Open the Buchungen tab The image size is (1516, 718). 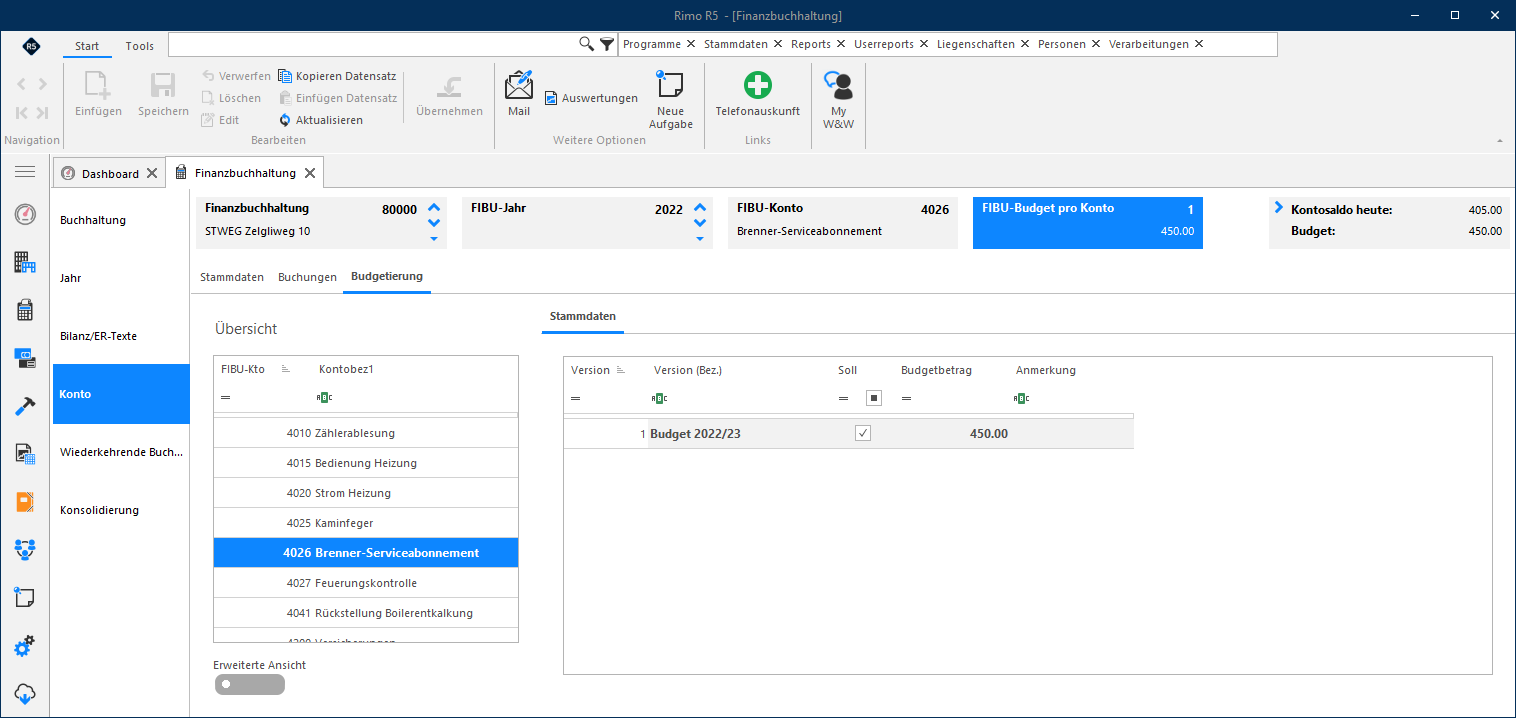point(307,277)
